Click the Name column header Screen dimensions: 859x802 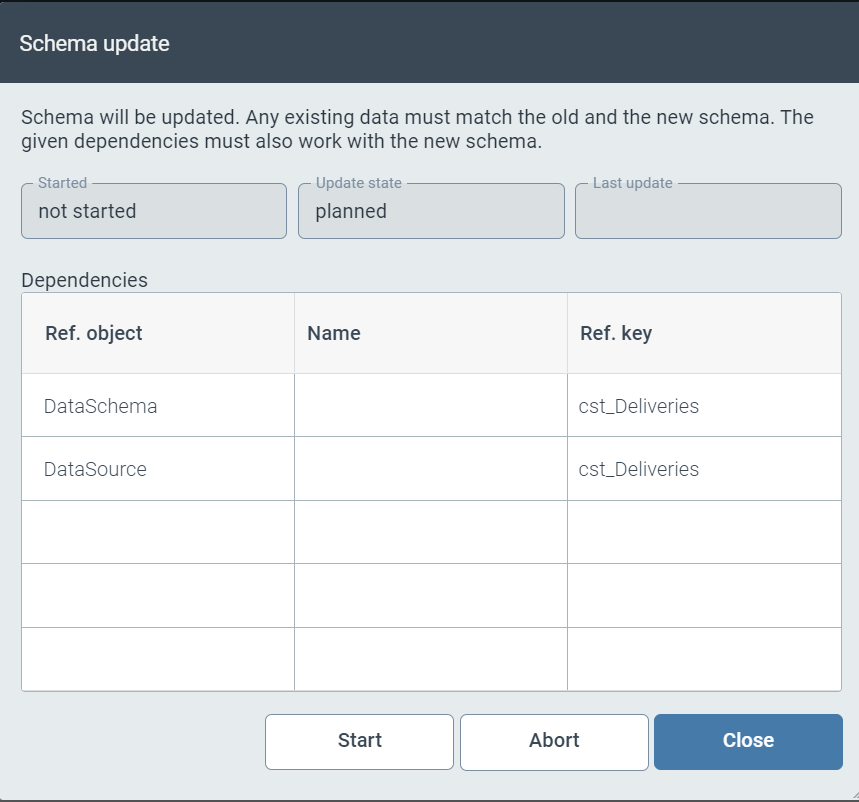[x=333, y=333]
